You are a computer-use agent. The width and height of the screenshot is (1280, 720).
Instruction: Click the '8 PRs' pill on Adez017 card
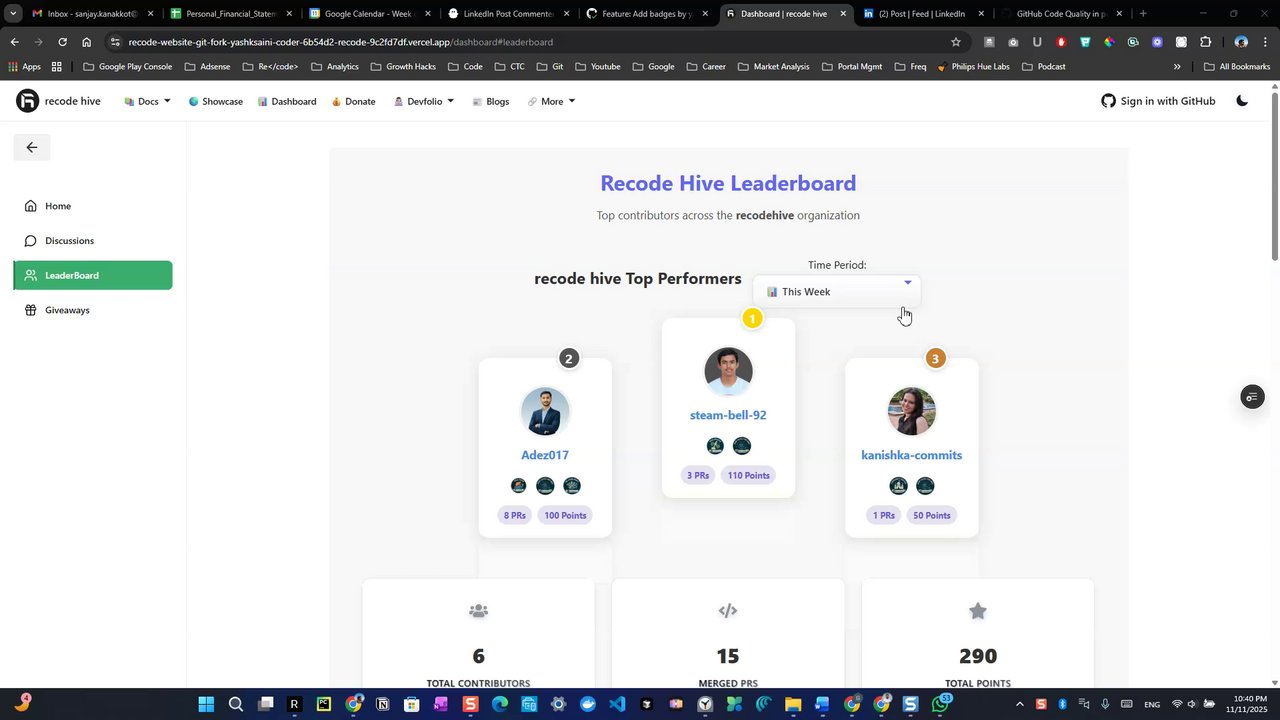pyautogui.click(x=515, y=515)
